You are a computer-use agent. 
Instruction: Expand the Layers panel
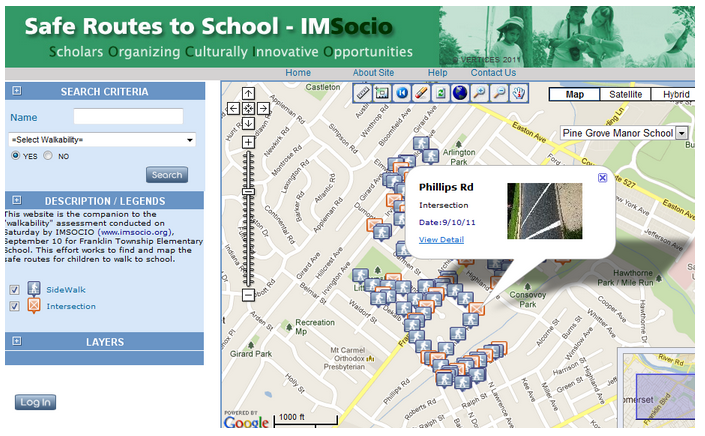coord(17,341)
